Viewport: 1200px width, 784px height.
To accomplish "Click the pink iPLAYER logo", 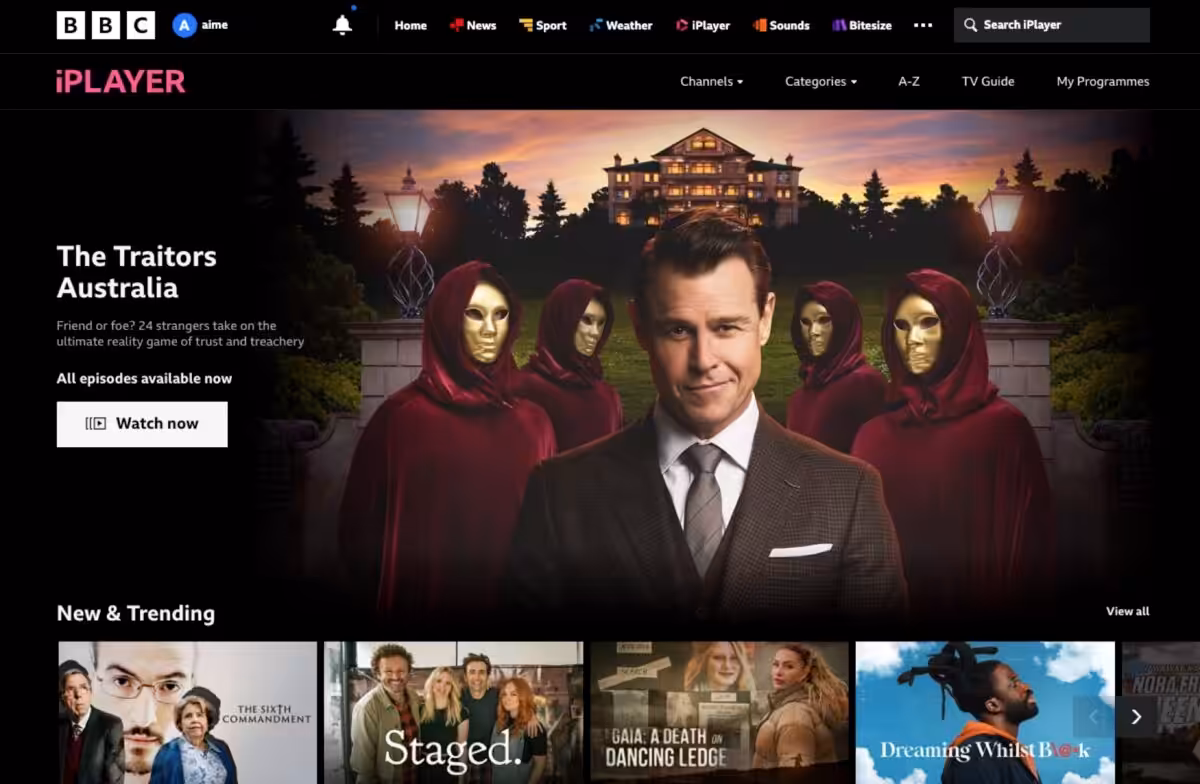I will [x=121, y=81].
